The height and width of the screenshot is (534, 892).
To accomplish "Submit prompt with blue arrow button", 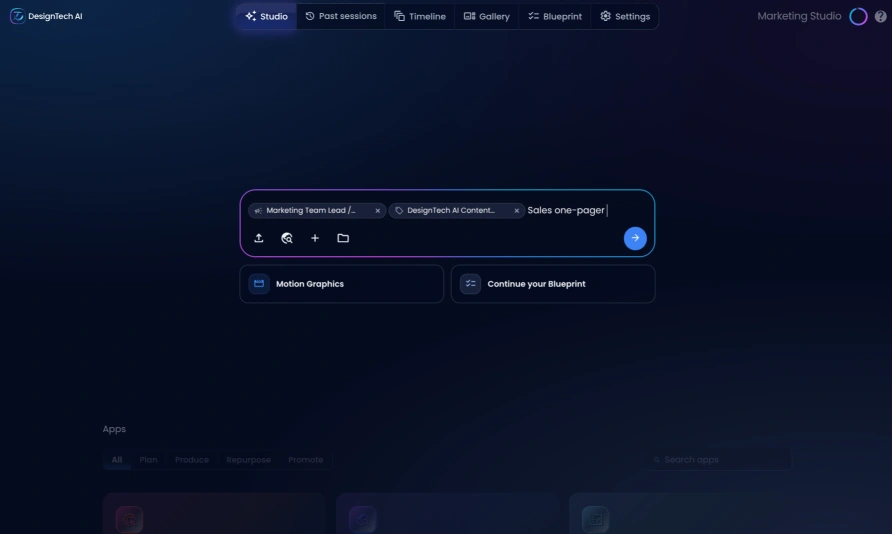I will [635, 238].
